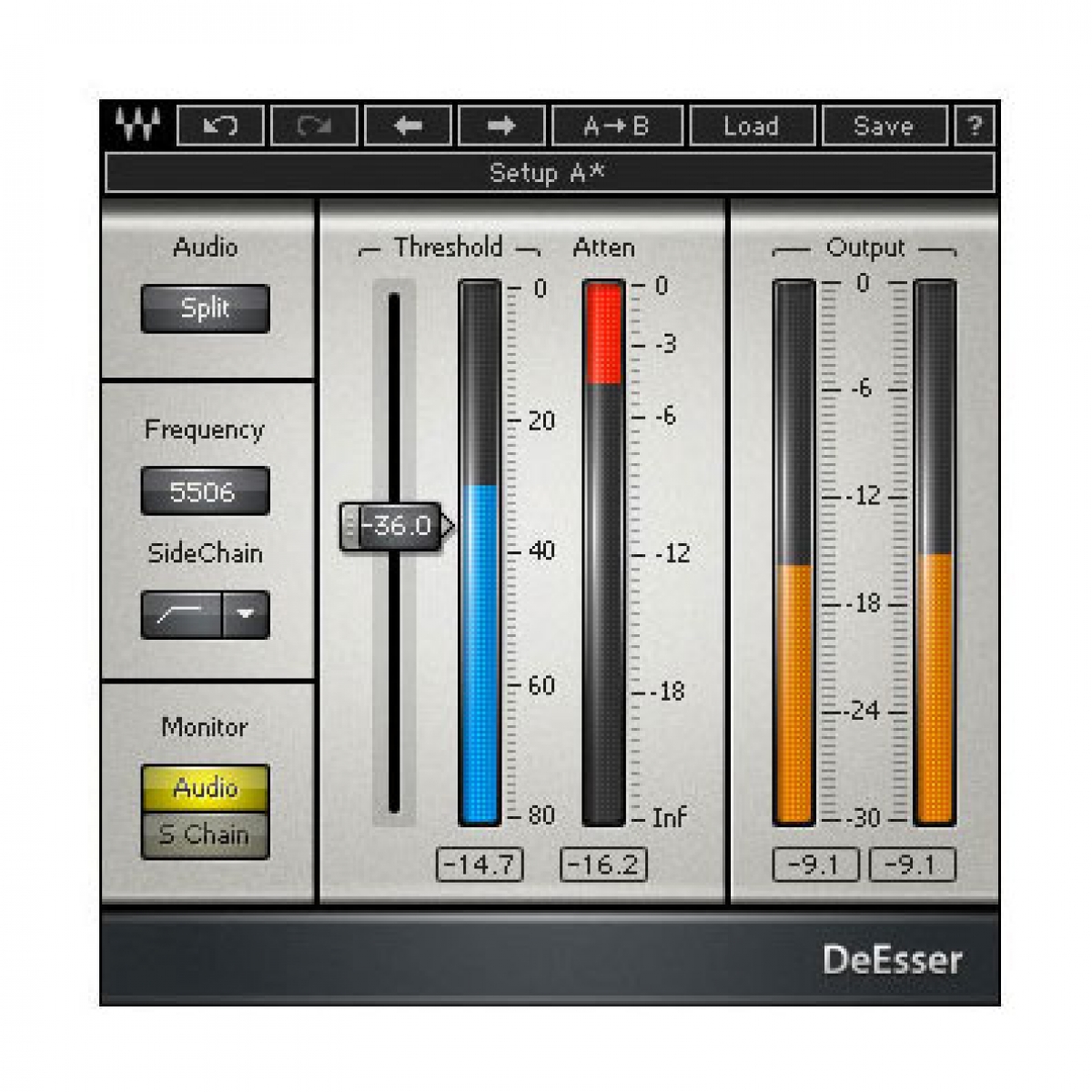1092x1092 pixels.
Task: Toggle the Audio Split mode button
Action: pyautogui.click(x=205, y=308)
